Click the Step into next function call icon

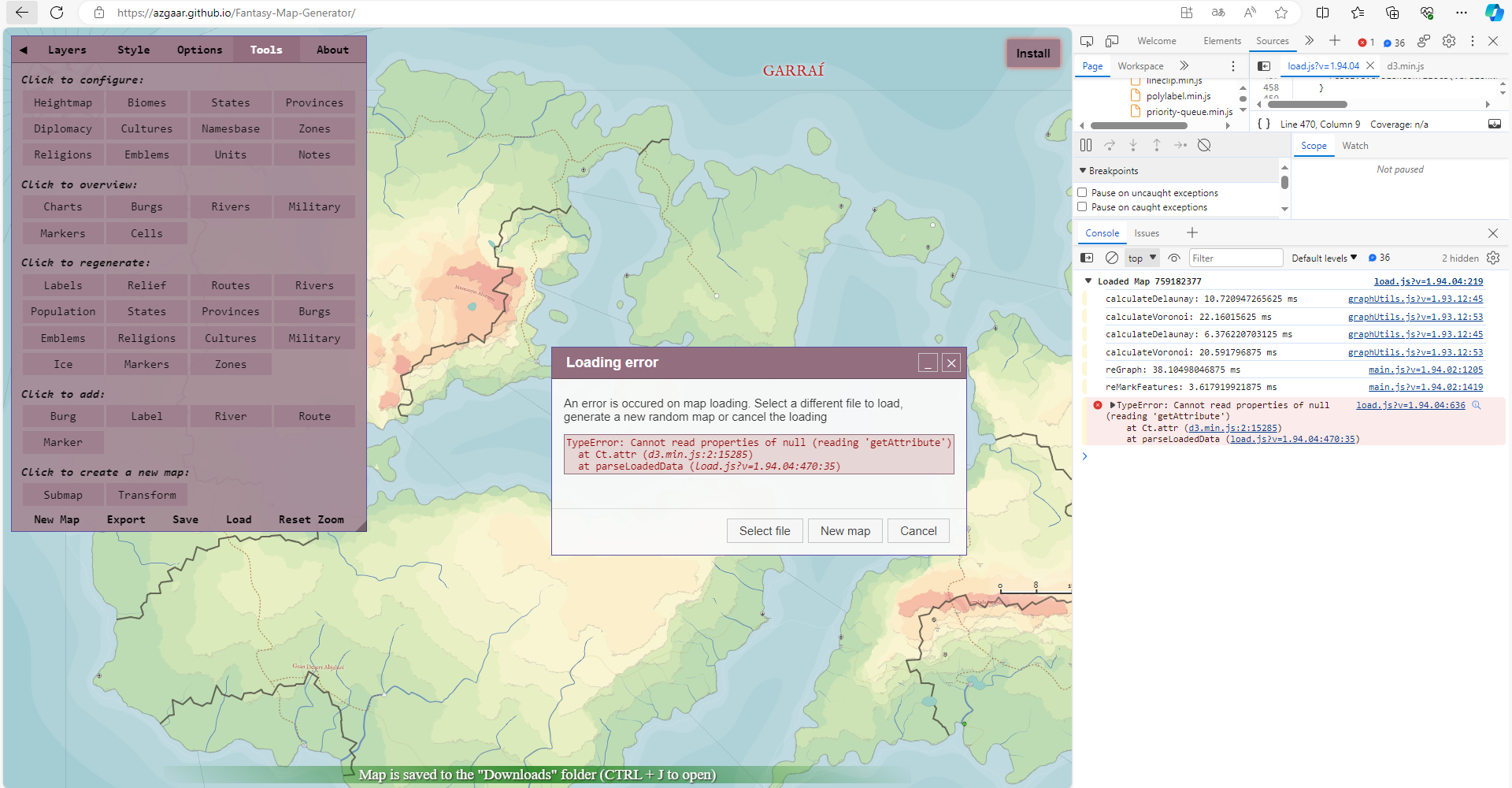pos(1133,145)
